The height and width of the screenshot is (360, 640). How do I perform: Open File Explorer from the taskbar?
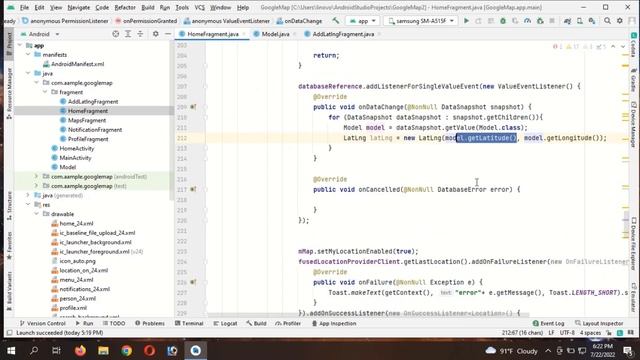(x=103, y=350)
